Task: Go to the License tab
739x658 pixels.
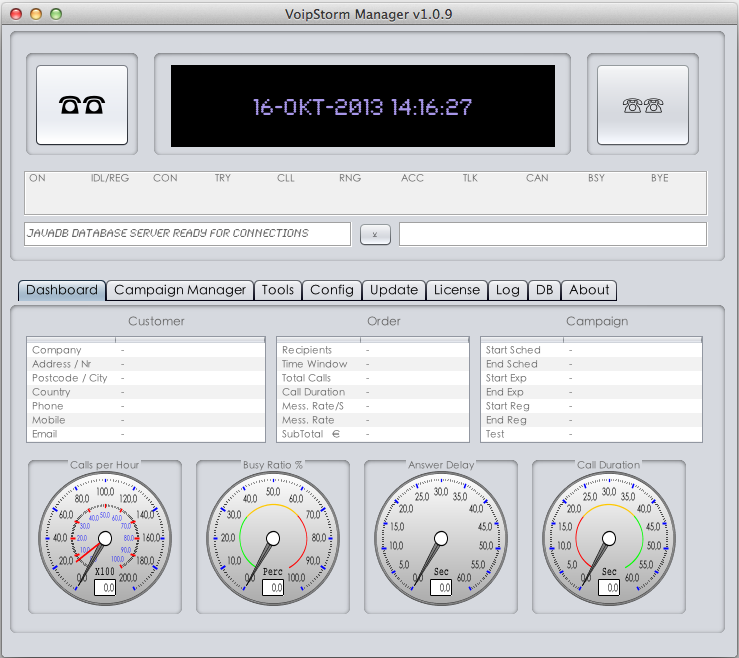Action: click(457, 290)
